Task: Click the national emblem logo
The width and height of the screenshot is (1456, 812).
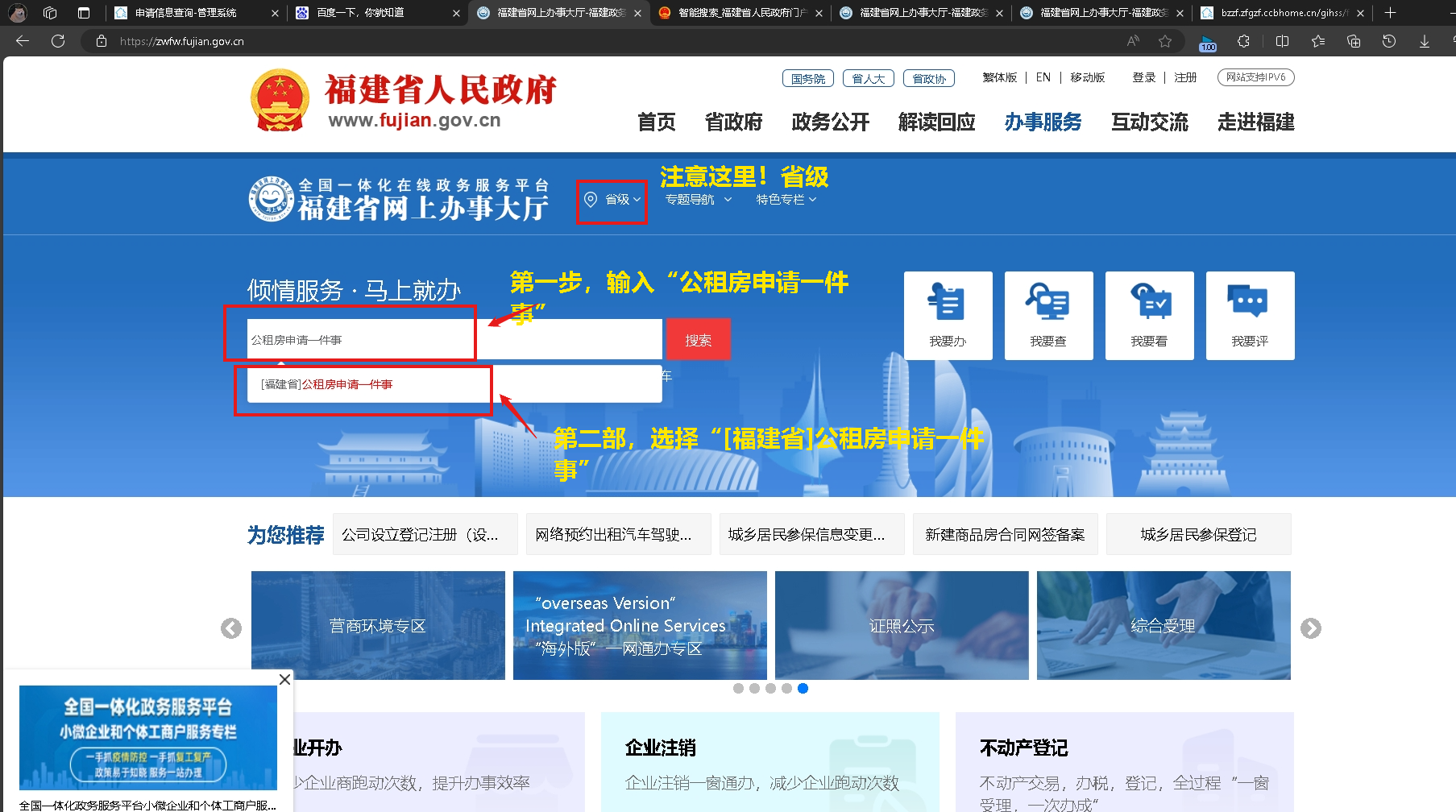Action: coord(280,100)
